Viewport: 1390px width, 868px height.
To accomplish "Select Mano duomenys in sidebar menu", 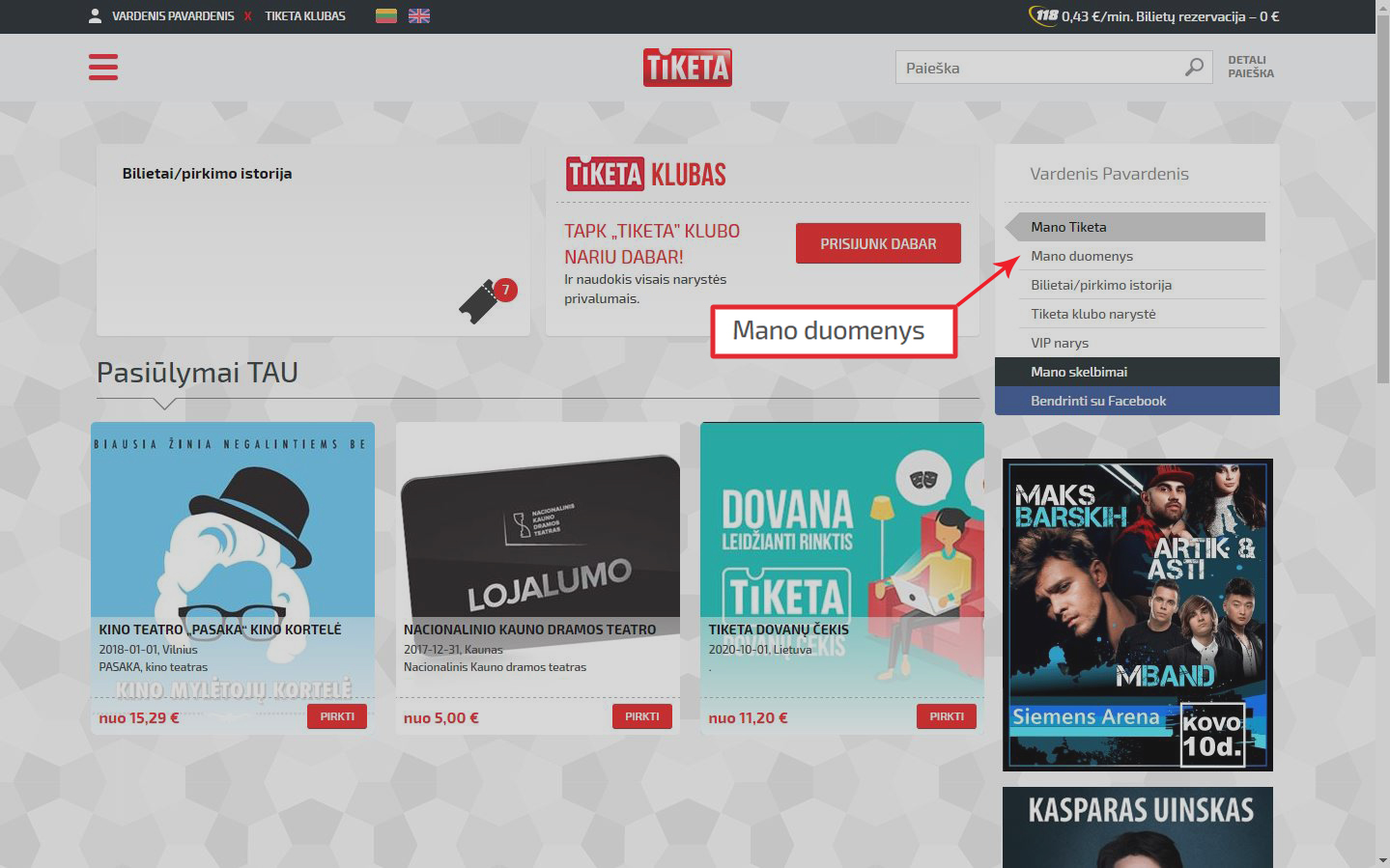I will click(1142, 256).
